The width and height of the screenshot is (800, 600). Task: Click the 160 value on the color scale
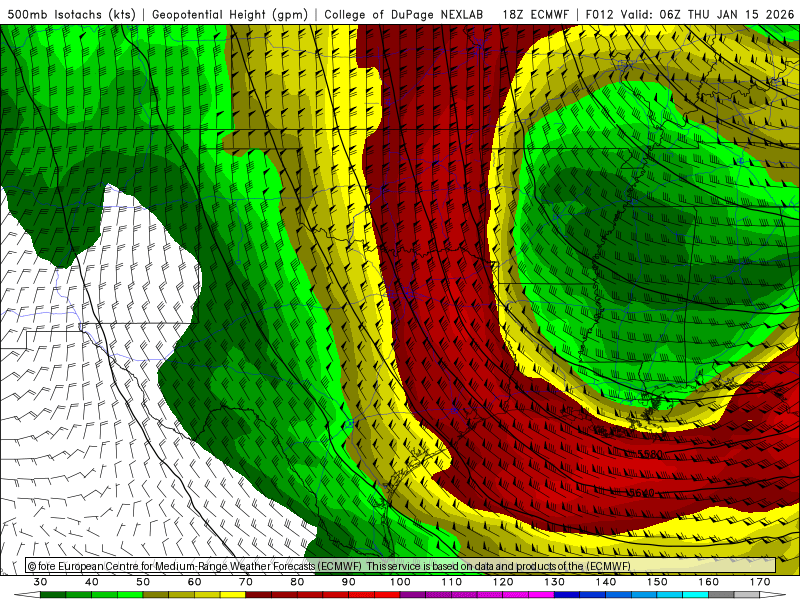coord(709,582)
